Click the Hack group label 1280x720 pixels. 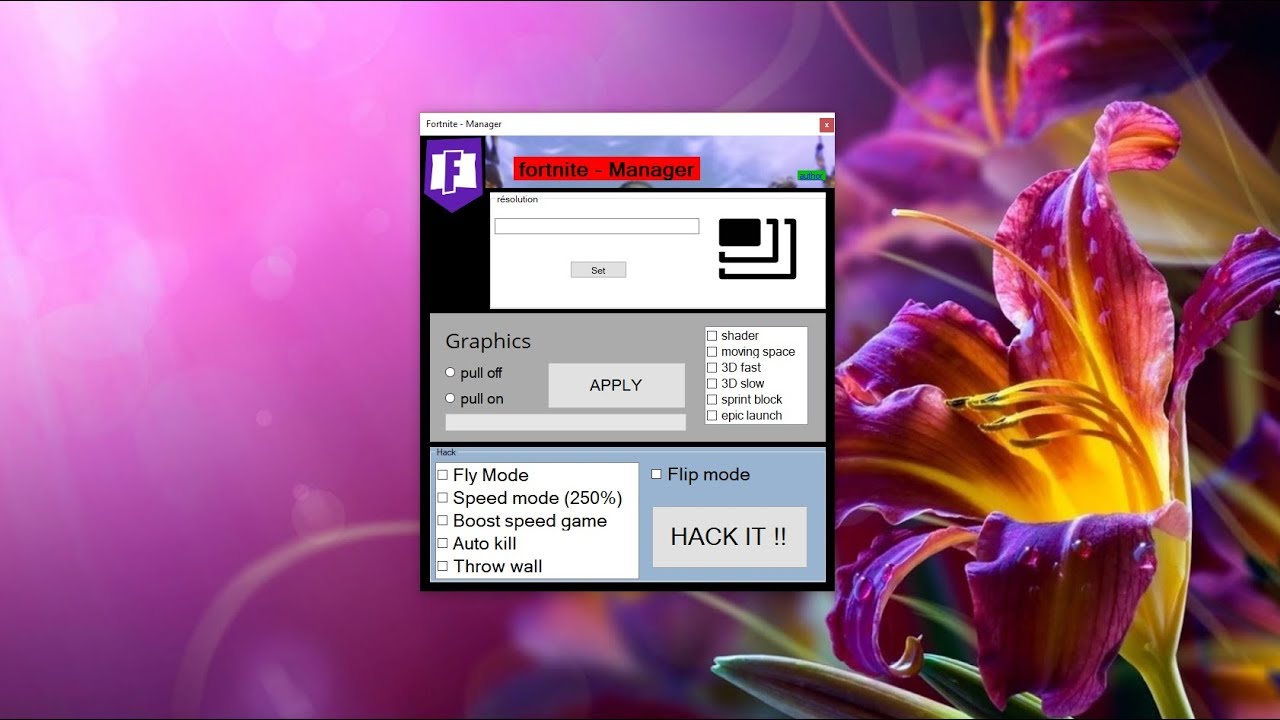(446, 453)
